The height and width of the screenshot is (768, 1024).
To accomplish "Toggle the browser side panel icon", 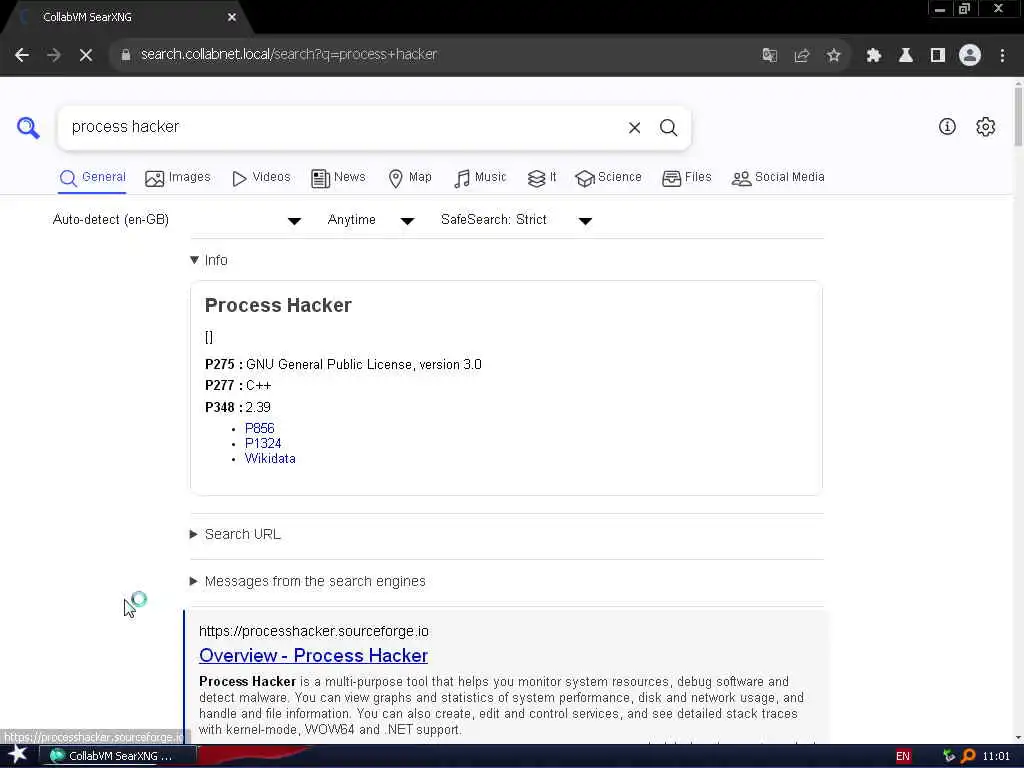I will pyautogui.click(x=938, y=55).
